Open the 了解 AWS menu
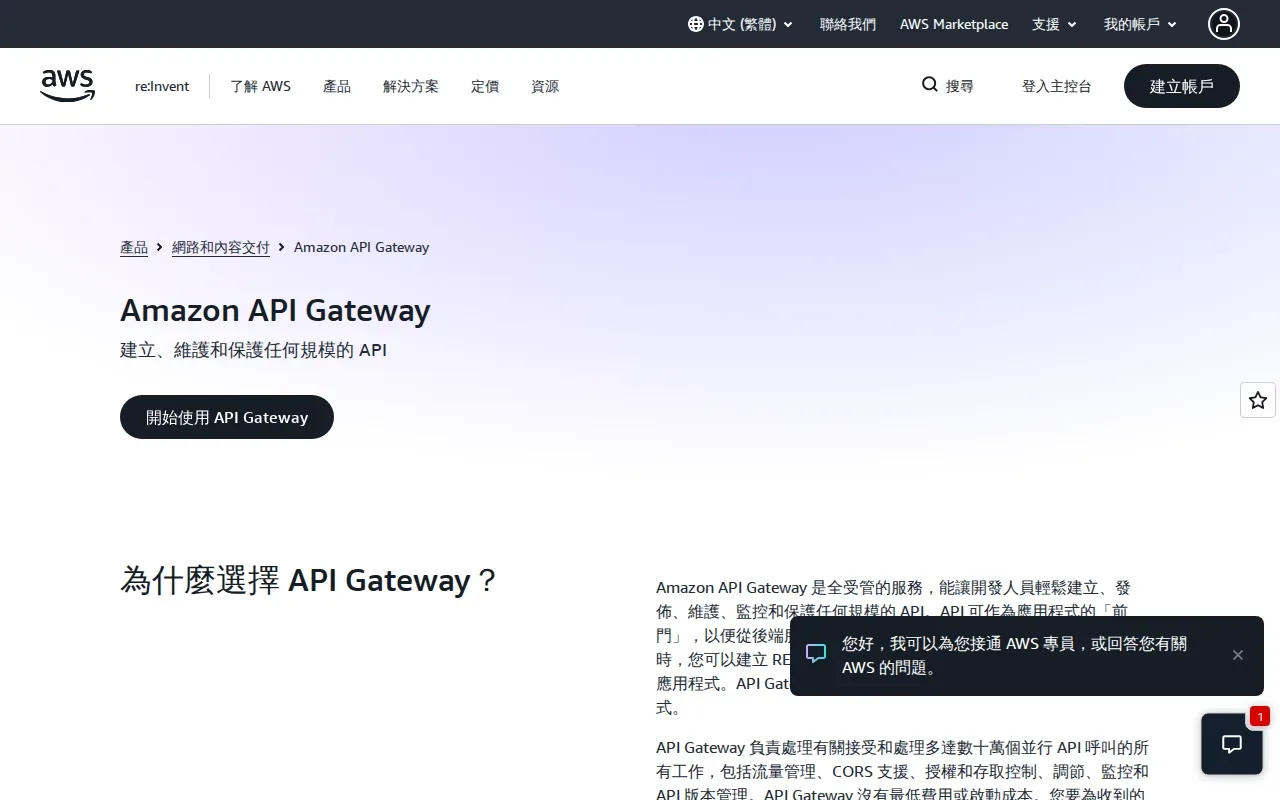This screenshot has height=800, width=1280. pyautogui.click(x=260, y=86)
